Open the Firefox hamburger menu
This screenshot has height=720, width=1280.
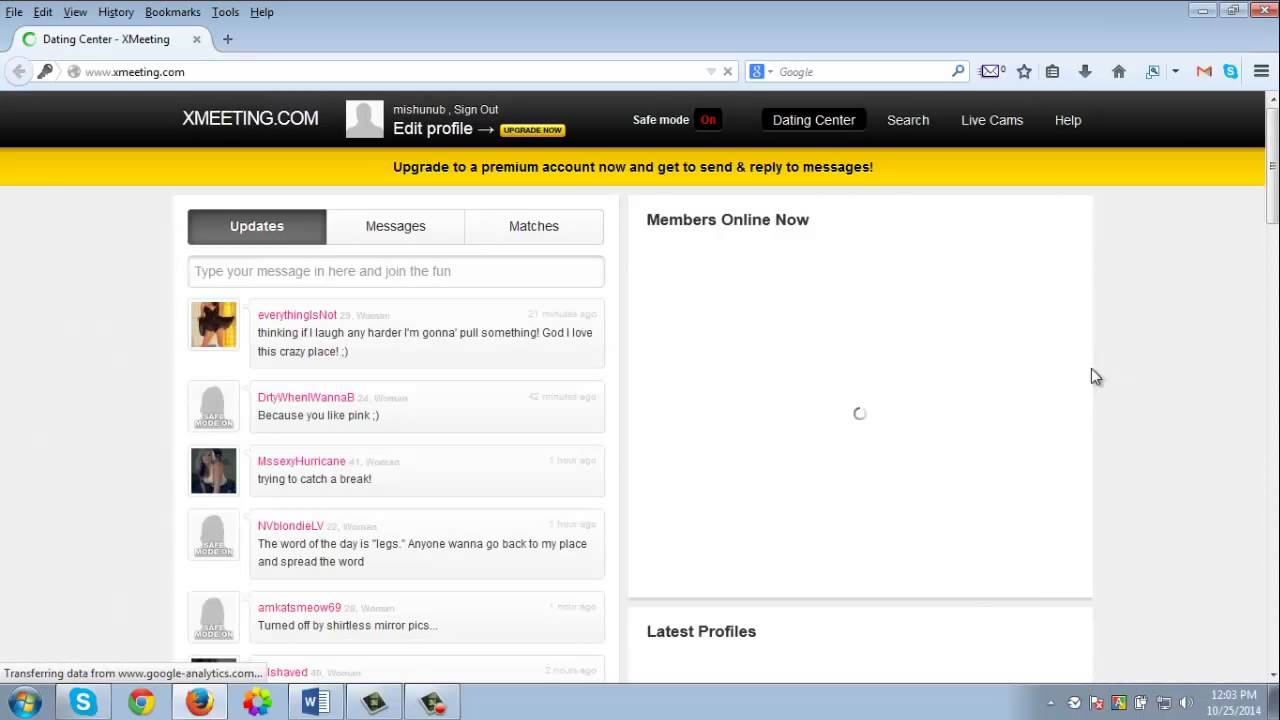tap(1262, 72)
